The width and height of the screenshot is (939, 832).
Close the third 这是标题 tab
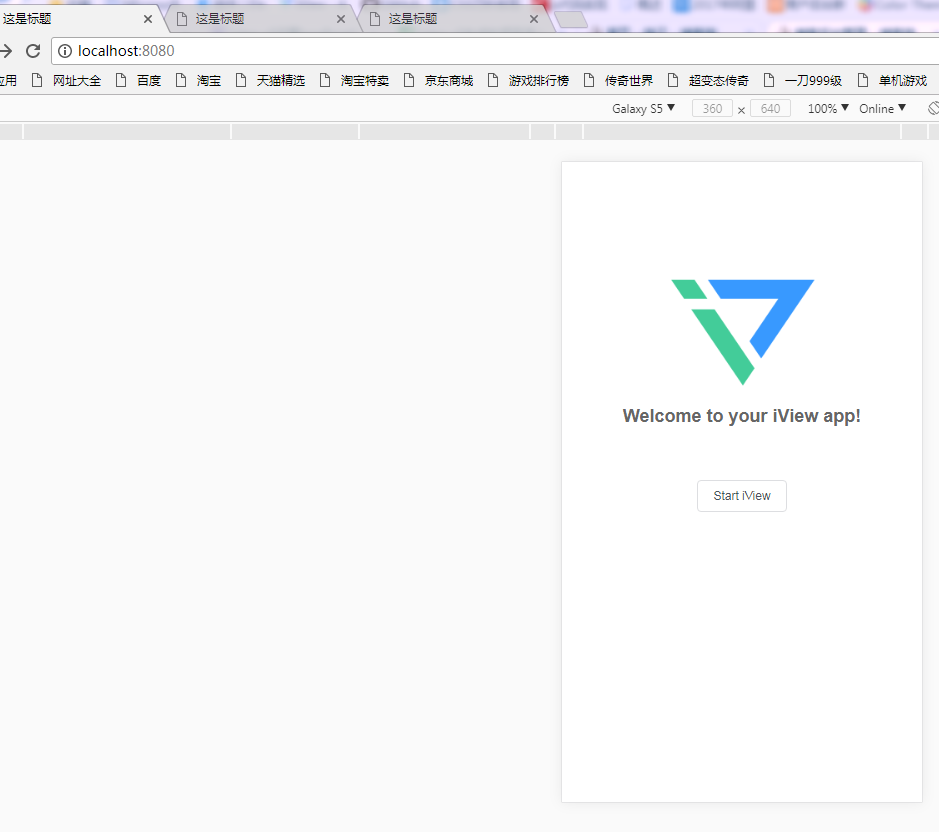click(x=534, y=19)
